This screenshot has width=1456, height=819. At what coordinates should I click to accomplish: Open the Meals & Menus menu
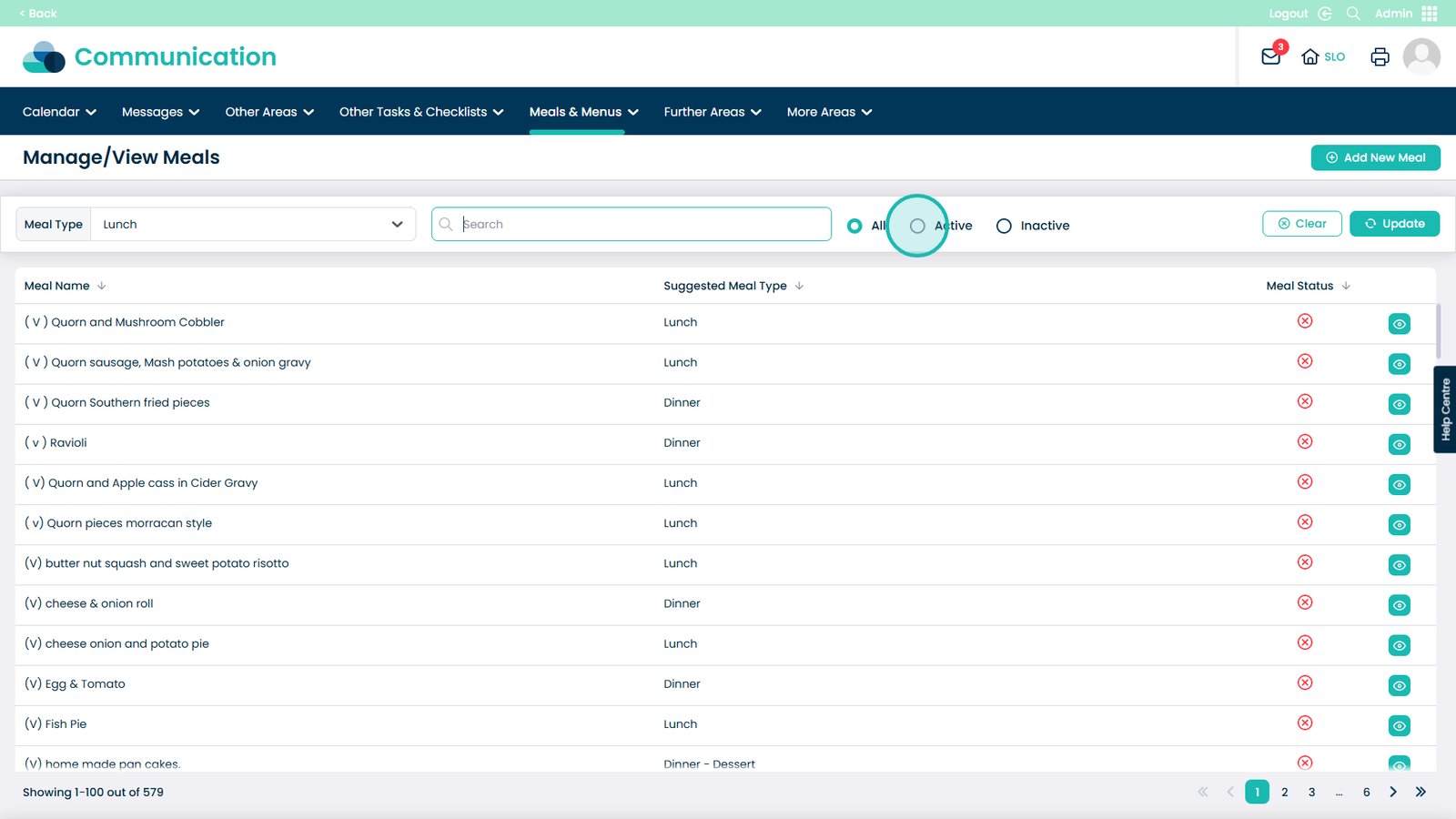(583, 112)
